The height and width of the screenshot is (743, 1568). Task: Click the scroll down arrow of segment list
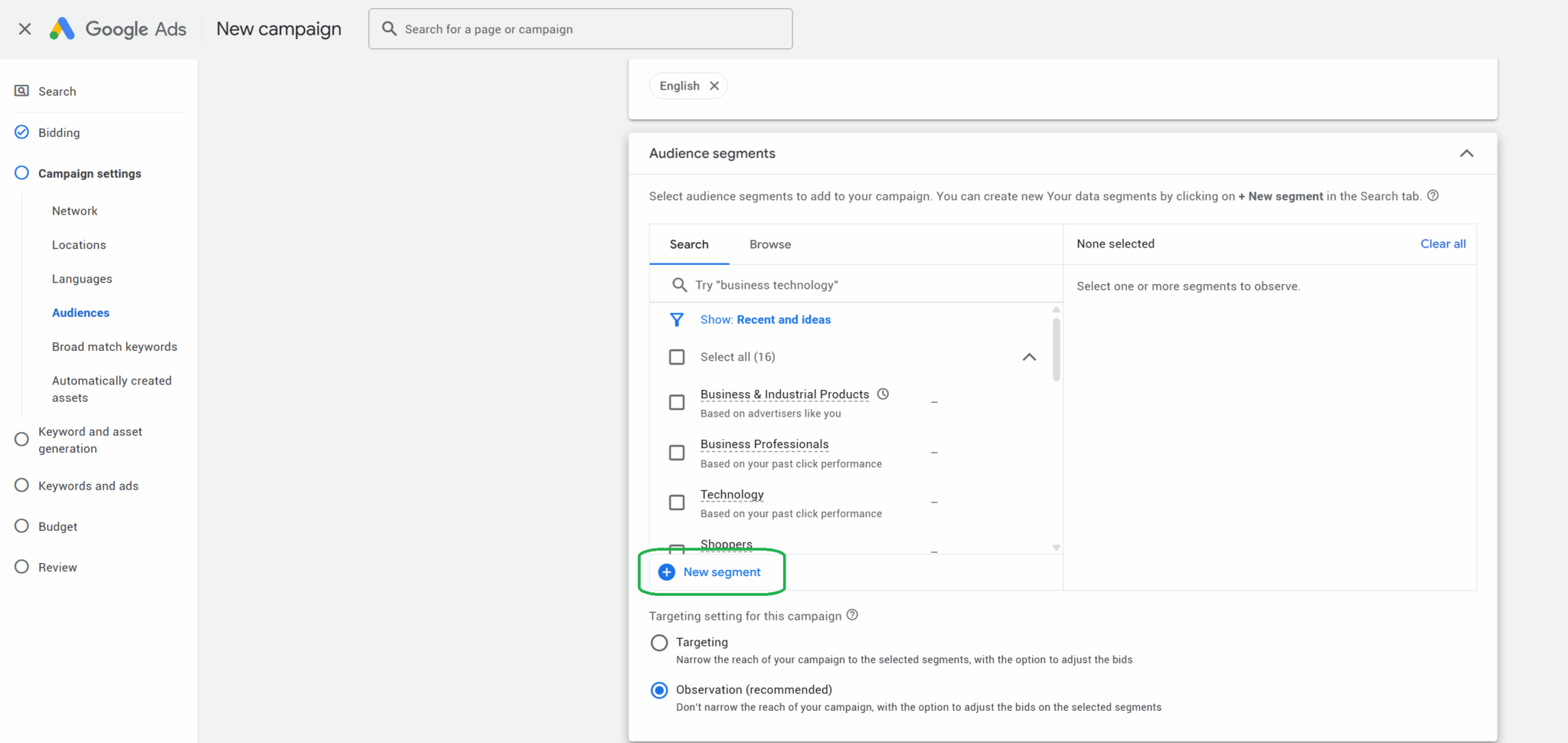[1057, 548]
